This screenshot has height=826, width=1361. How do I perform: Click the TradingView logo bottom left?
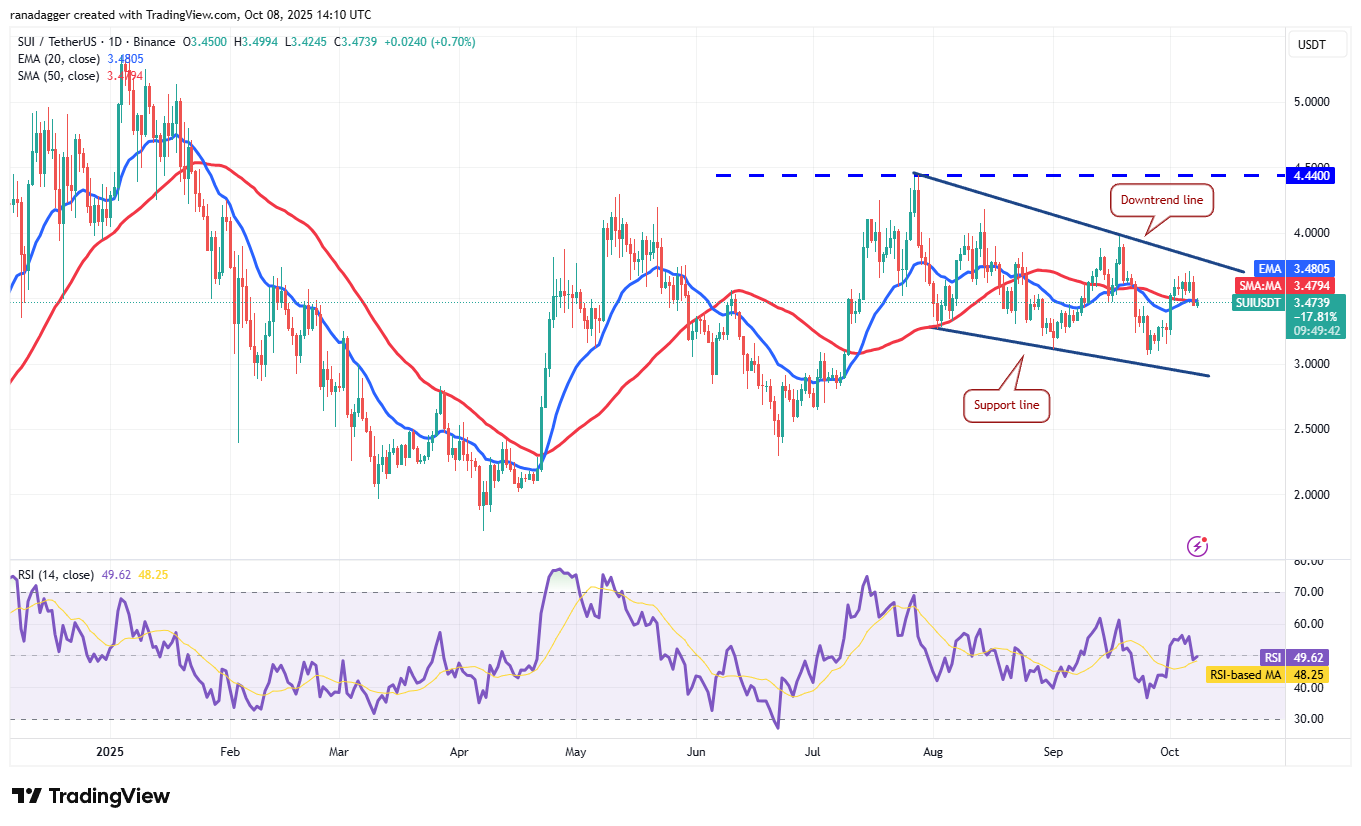pos(90,796)
